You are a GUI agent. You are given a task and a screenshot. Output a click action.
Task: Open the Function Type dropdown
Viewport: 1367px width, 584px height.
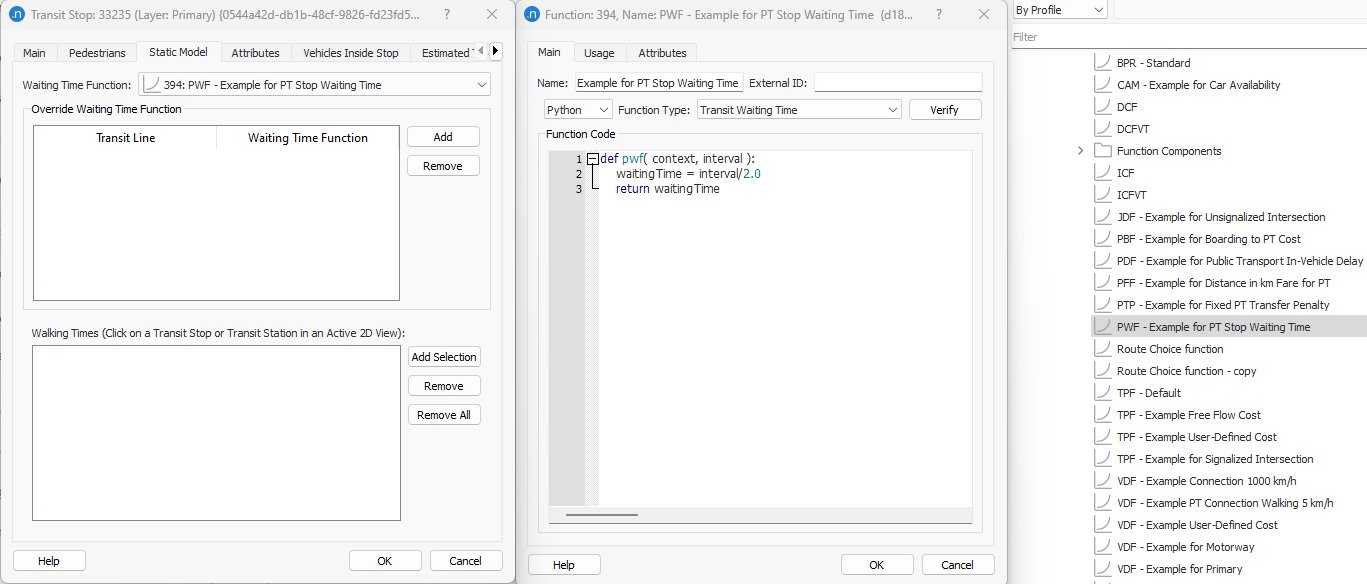799,110
